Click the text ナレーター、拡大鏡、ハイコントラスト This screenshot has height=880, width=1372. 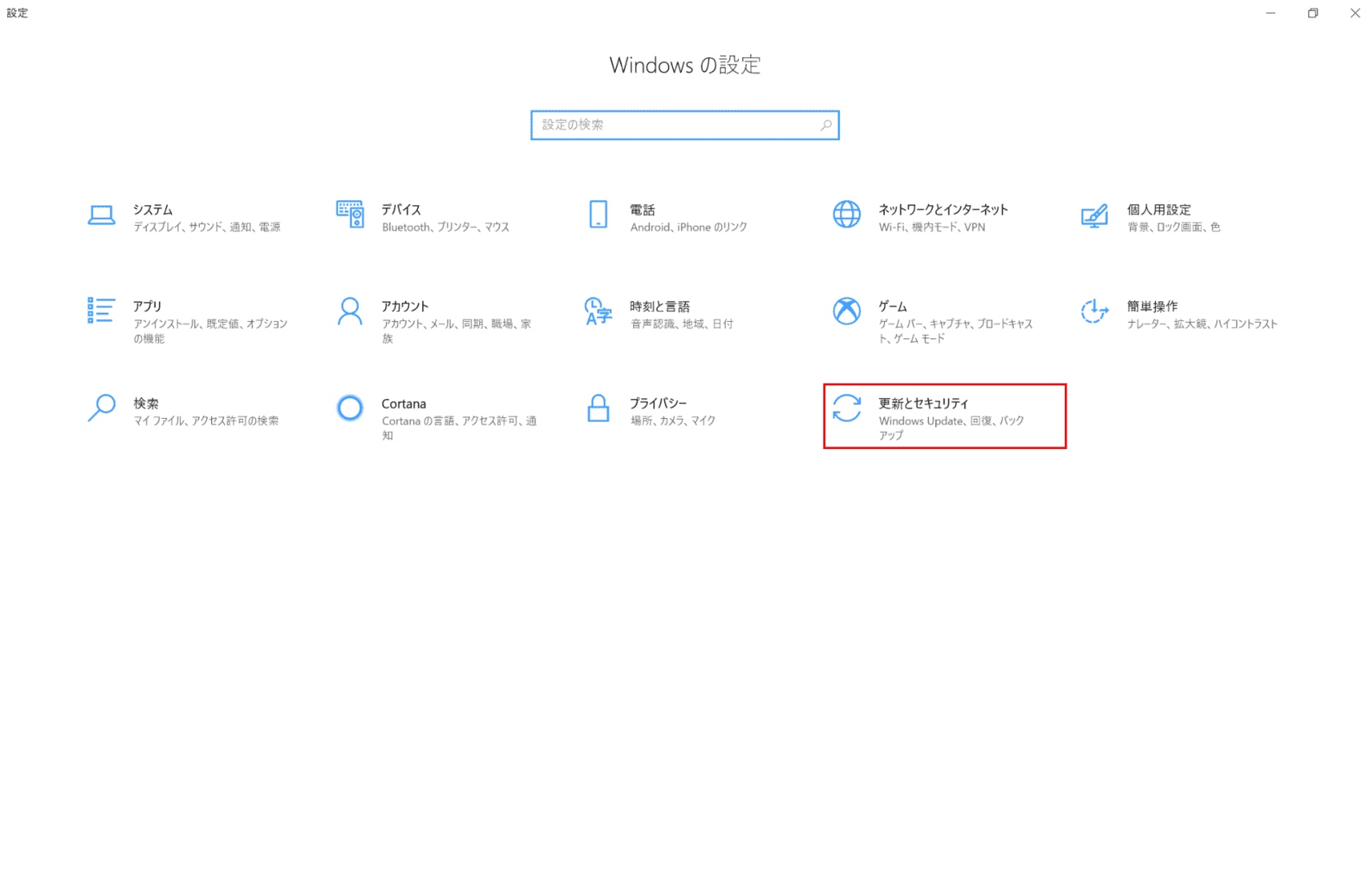click(x=1203, y=324)
